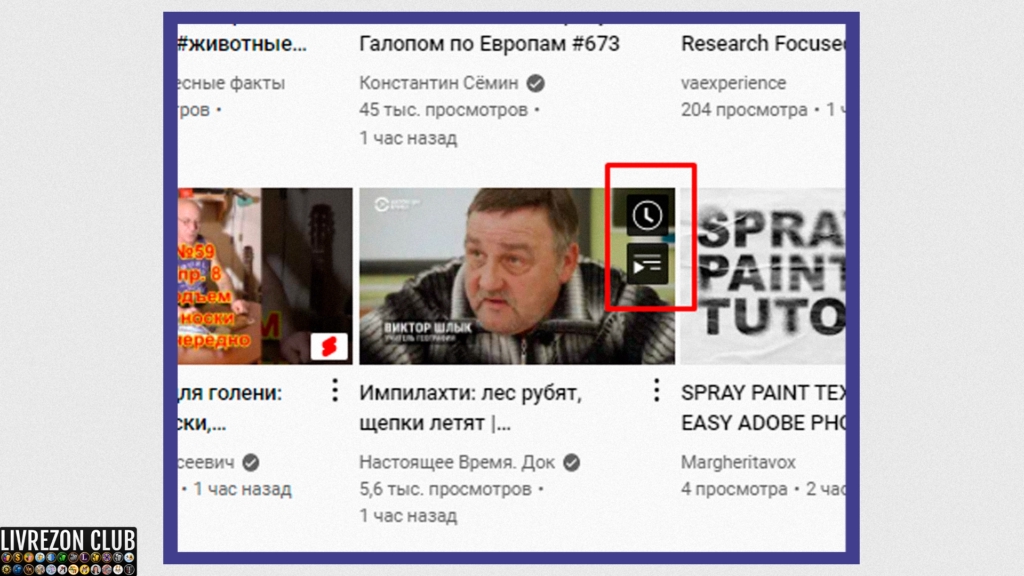Screen dimensions: 1024x576
Task: Click the Add to queue icon
Action: tap(647, 264)
